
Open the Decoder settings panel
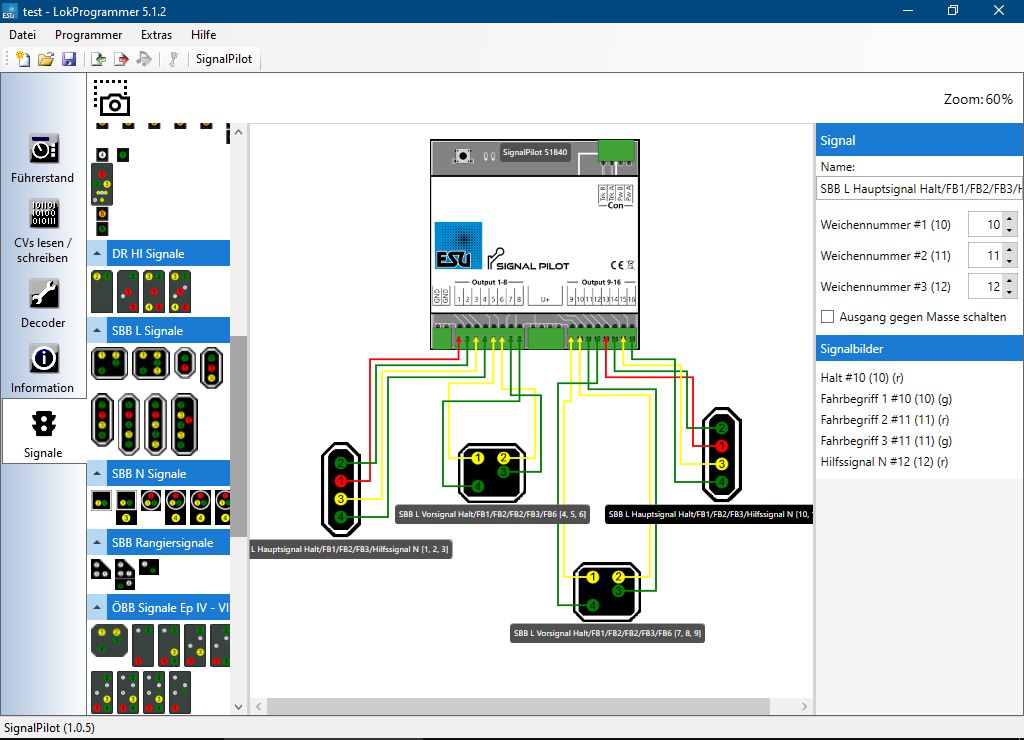pyautogui.click(x=42, y=304)
